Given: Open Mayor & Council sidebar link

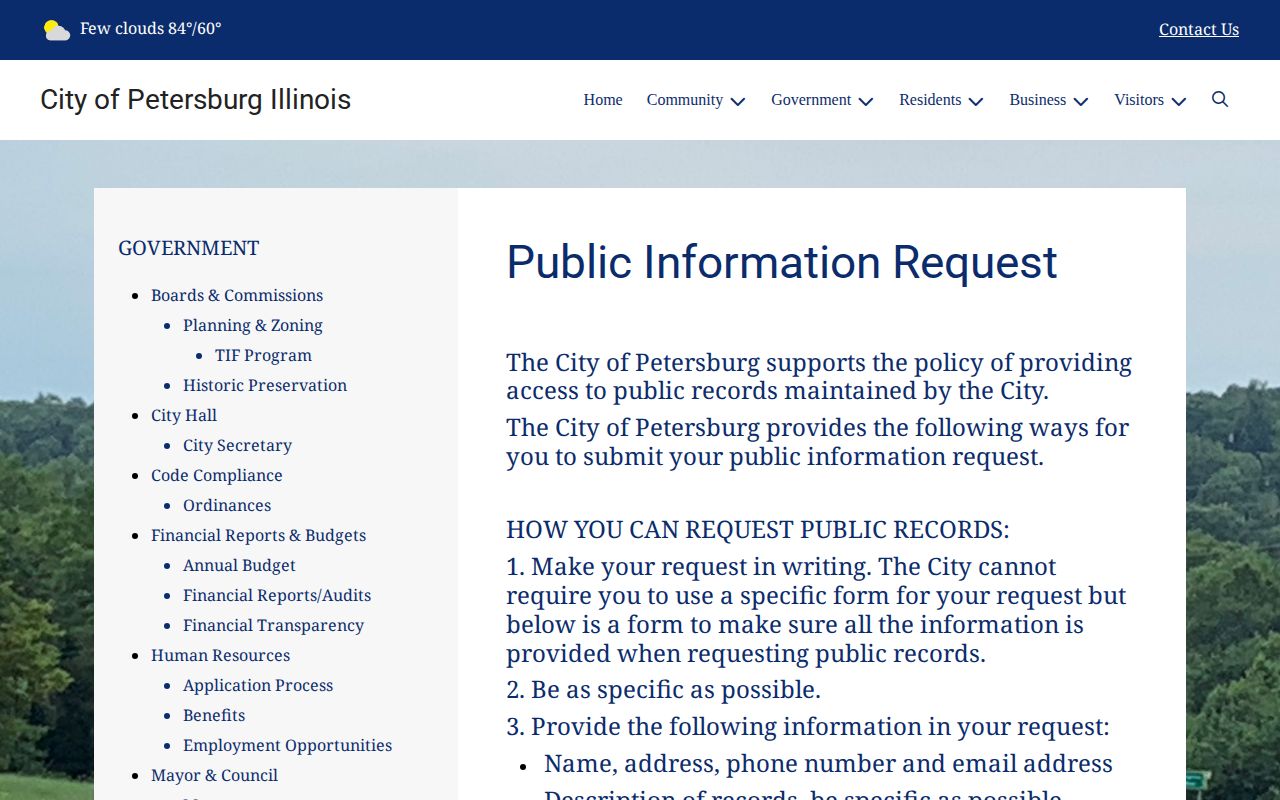Looking at the screenshot, I should [x=214, y=776].
